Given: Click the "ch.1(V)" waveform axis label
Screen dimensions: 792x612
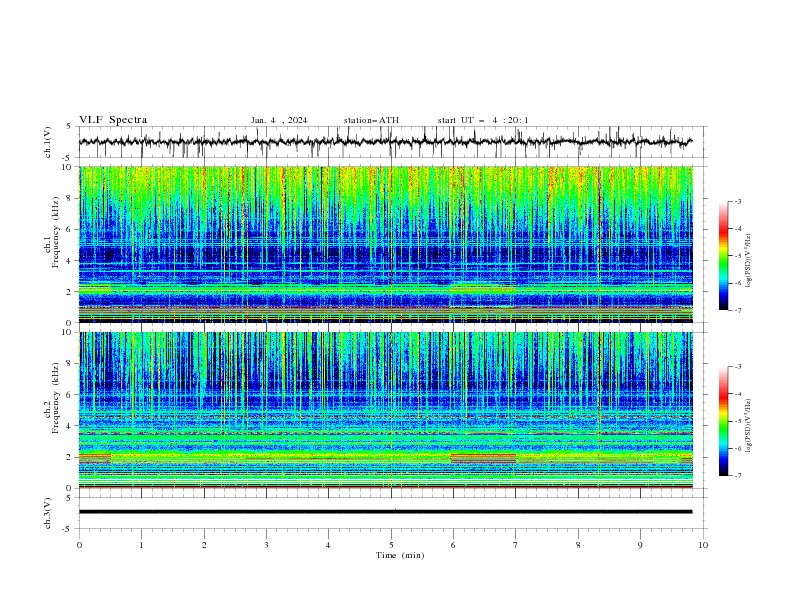Looking at the screenshot, I should pos(48,142).
